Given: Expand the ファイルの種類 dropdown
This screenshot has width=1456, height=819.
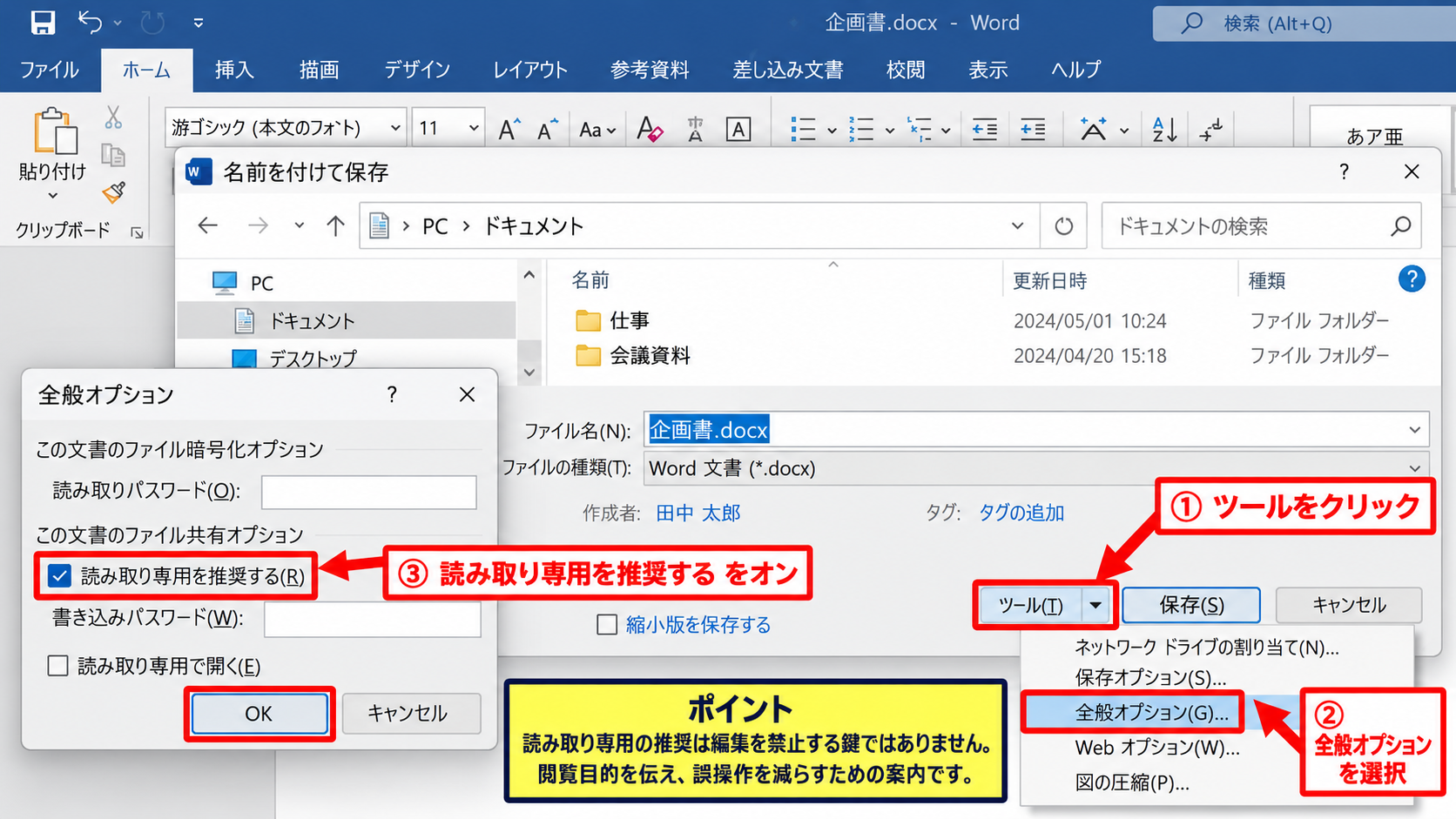Looking at the screenshot, I should [1414, 468].
